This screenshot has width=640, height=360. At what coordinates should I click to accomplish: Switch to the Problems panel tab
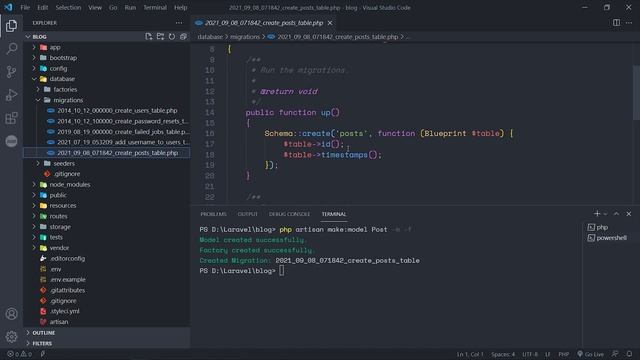[x=213, y=214]
